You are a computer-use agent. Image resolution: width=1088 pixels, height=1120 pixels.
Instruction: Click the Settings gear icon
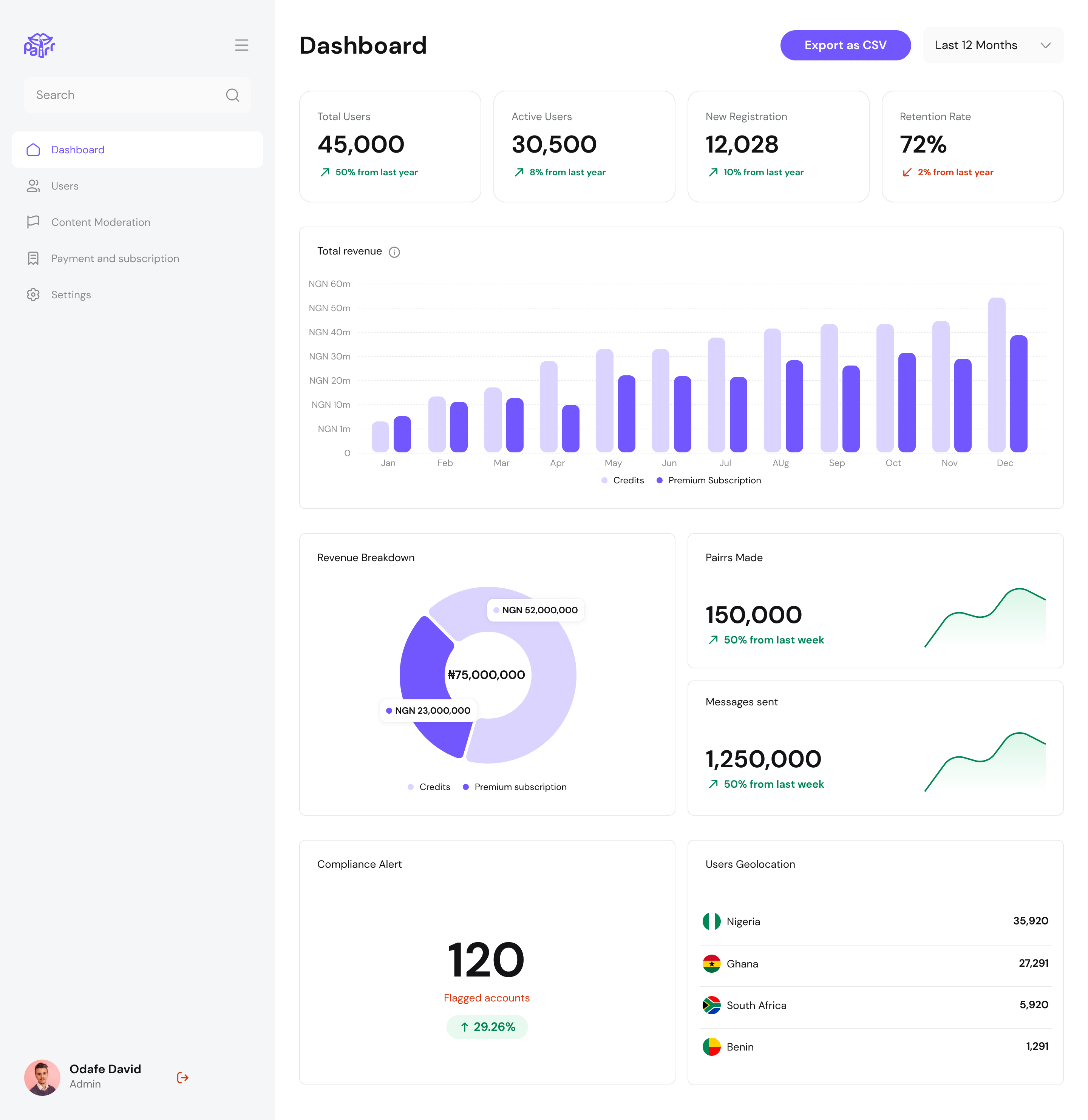(x=33, y=294)
